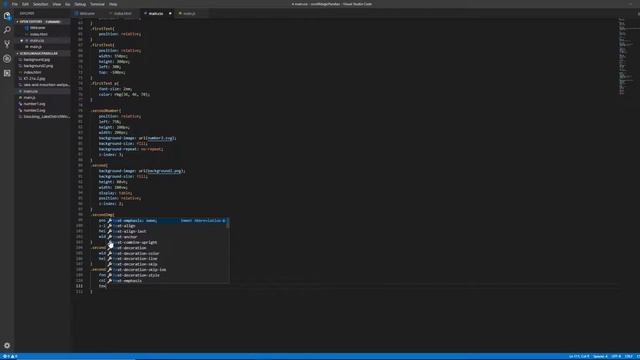
Task: Open the Debug view in activity bar
Action: [7, 58]
